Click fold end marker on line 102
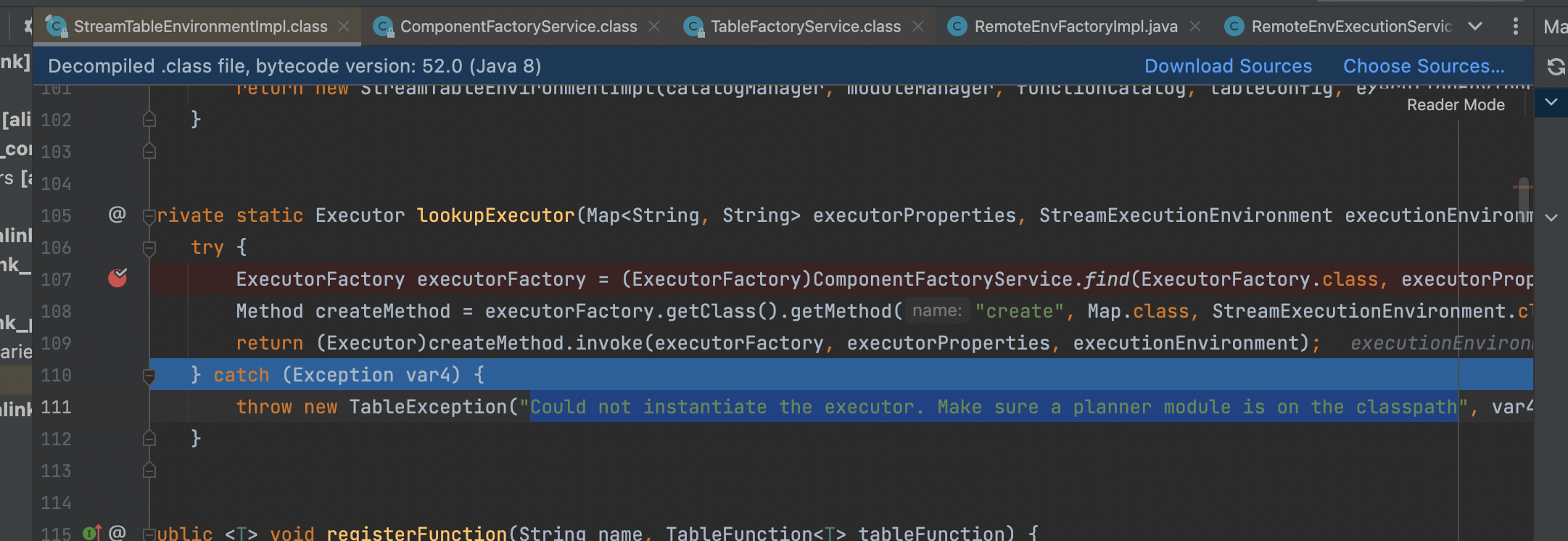The image size is (1568, 541). pyautogui.click(x=149, y=119)
